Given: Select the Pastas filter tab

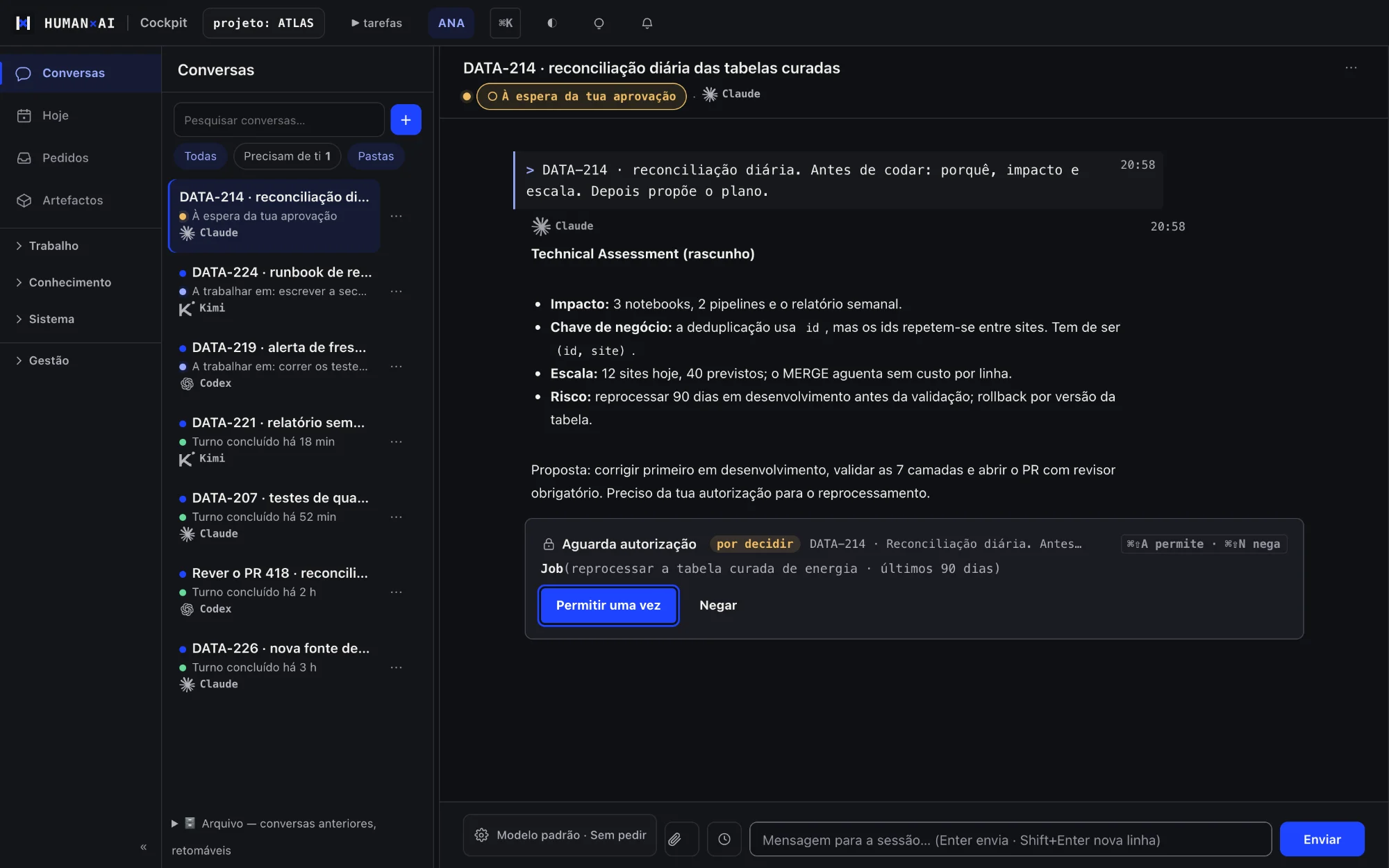Looking at the screenshot, I should click(x=376, y=156).
